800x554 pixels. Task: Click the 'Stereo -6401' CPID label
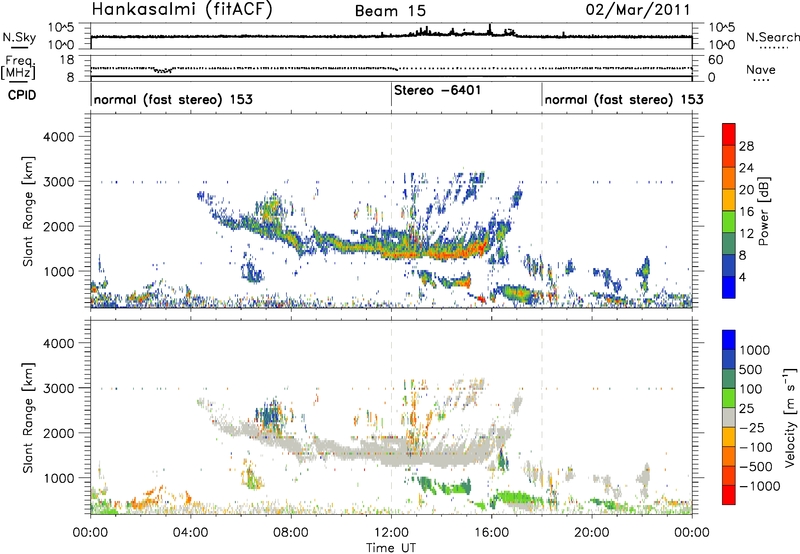point(437,90)
